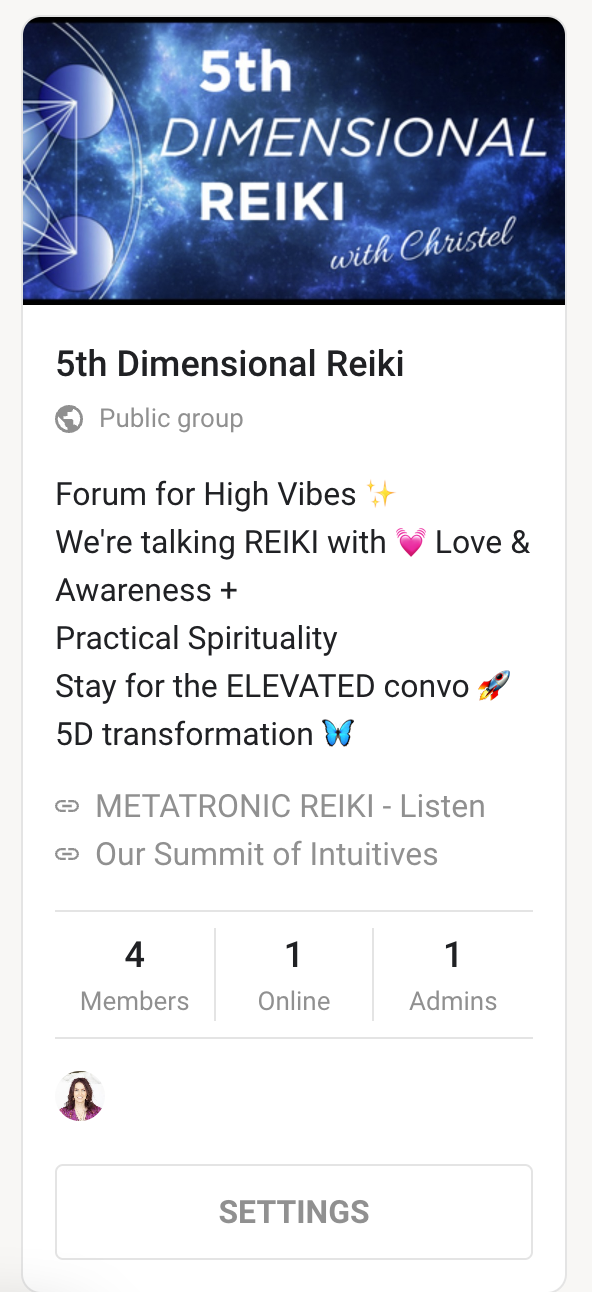The height and width of the screenshot is (1292, 592).
Task: Click the group title 5th Dimensional Reiki
Action: click(x=229, y=363)
